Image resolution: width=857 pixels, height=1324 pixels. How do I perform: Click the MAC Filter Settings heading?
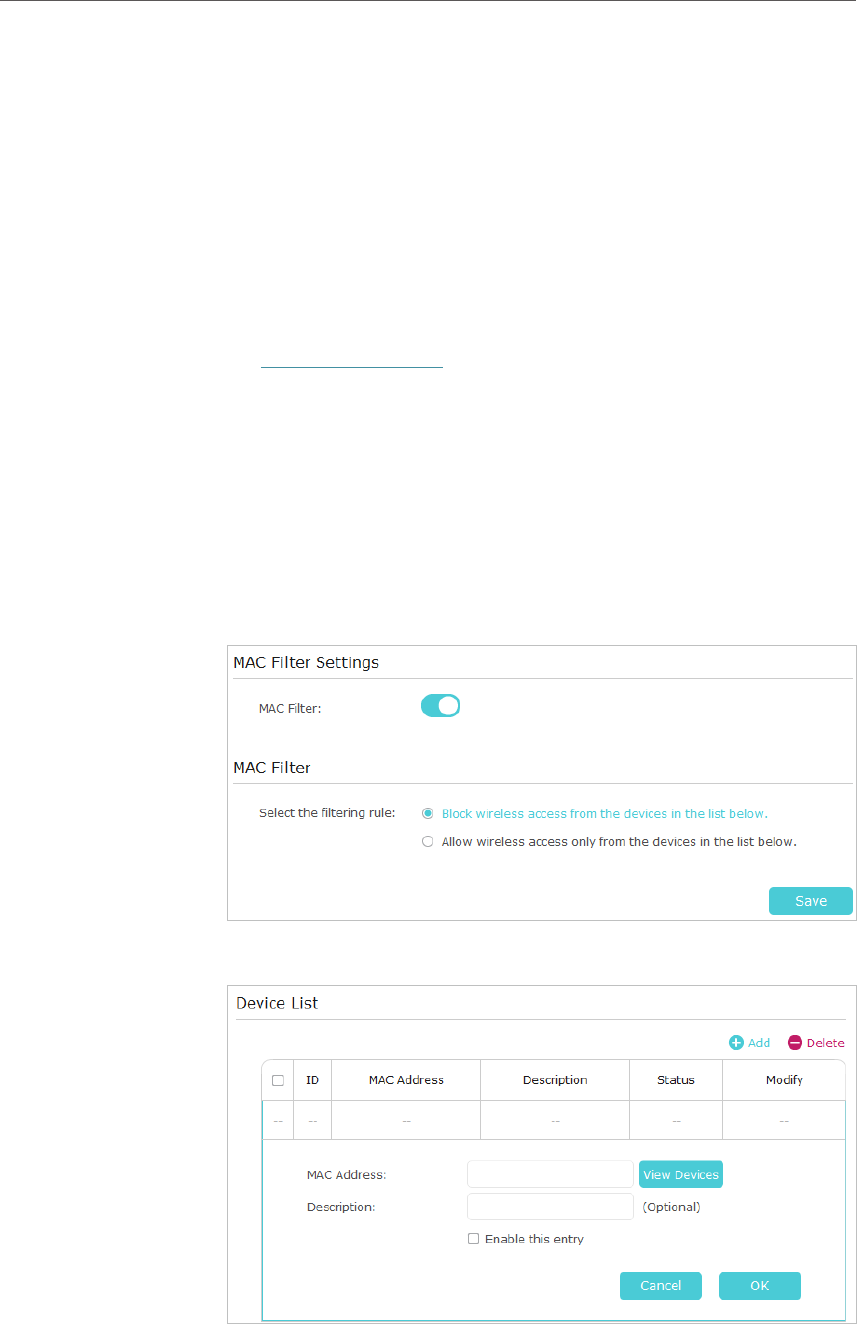(x=306, y=662)
